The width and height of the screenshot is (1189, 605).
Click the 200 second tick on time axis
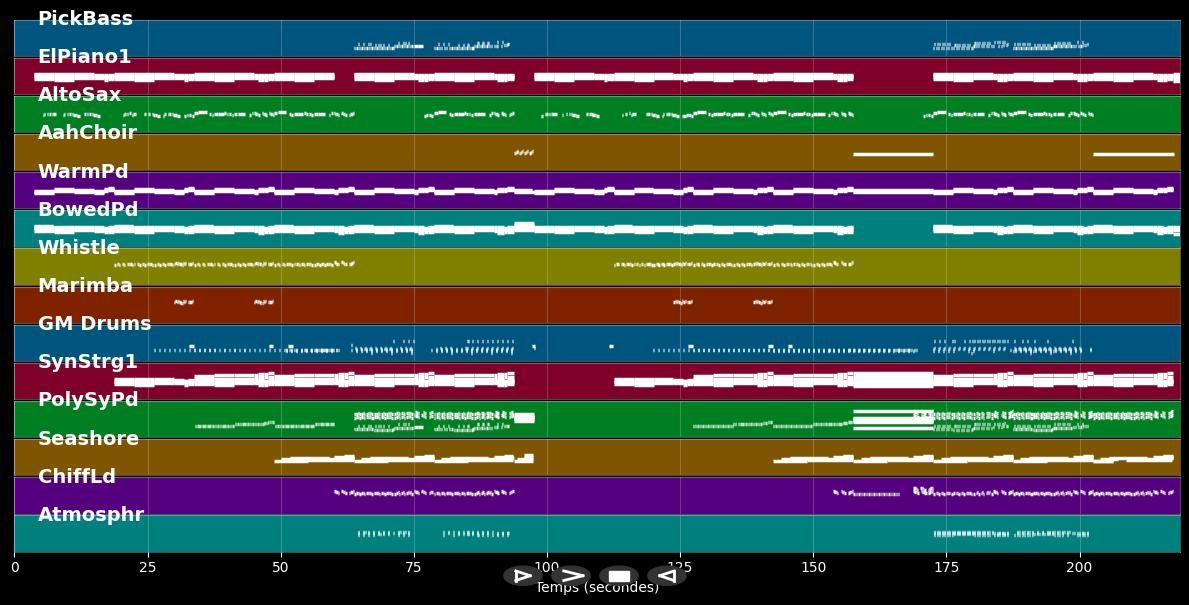(1079, 567)
